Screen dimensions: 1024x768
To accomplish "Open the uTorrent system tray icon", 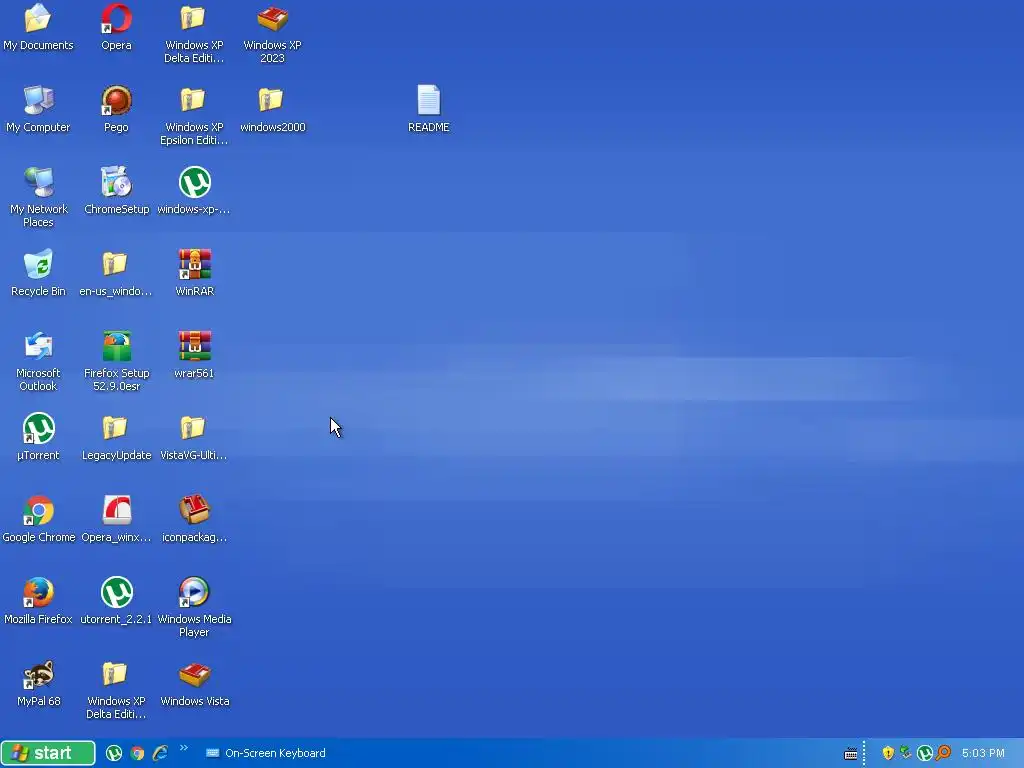I will [x=924, y=753].
